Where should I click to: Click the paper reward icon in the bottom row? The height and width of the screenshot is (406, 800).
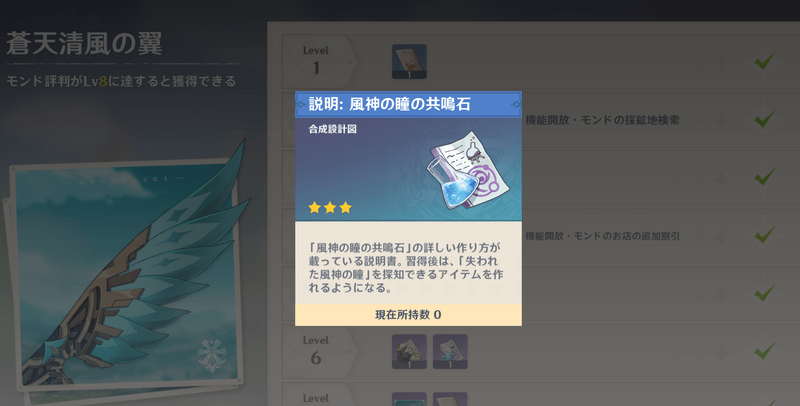coord(450,399)
